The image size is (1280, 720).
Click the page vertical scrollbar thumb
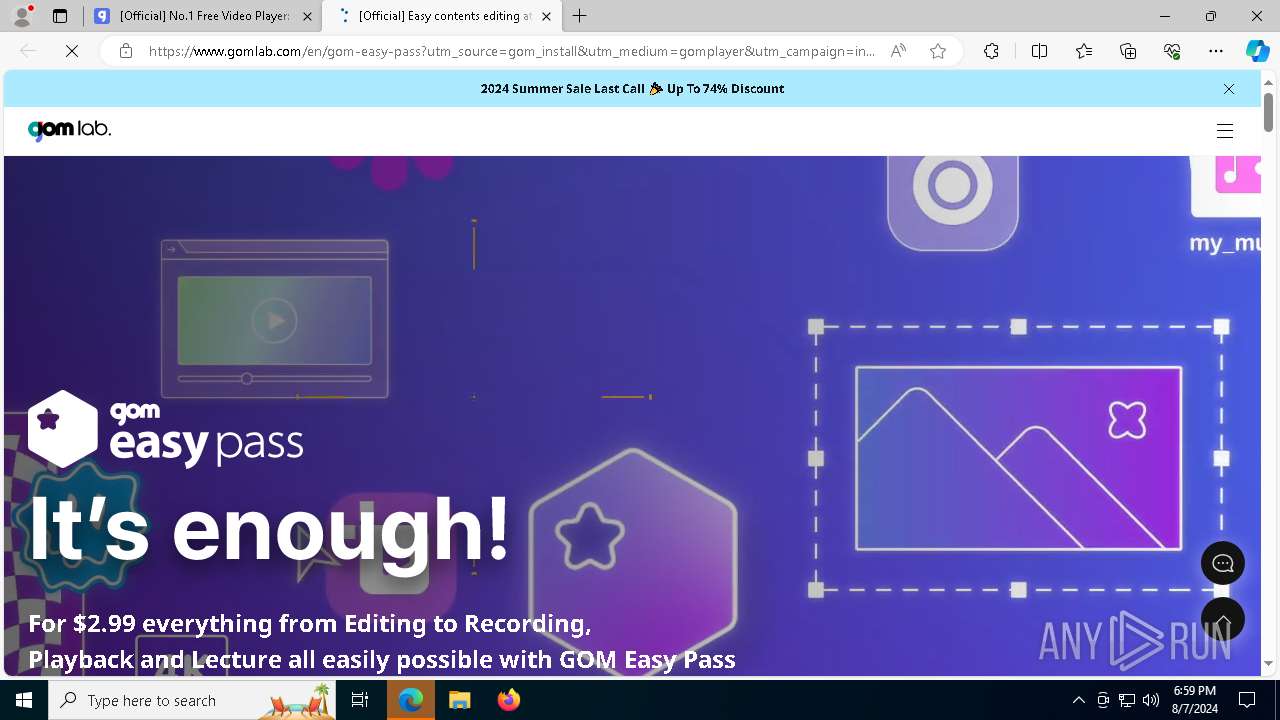(x=1268, y=111)
